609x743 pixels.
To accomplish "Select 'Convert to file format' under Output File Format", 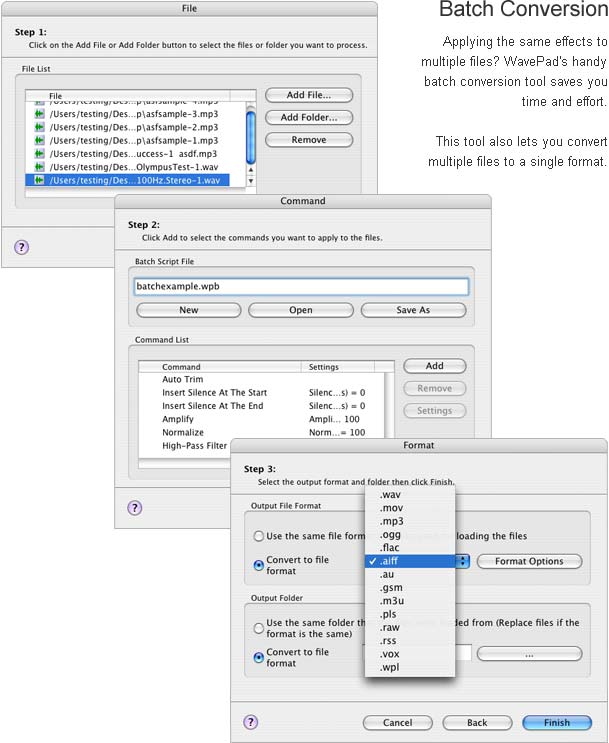I will [x=259, y=565].
